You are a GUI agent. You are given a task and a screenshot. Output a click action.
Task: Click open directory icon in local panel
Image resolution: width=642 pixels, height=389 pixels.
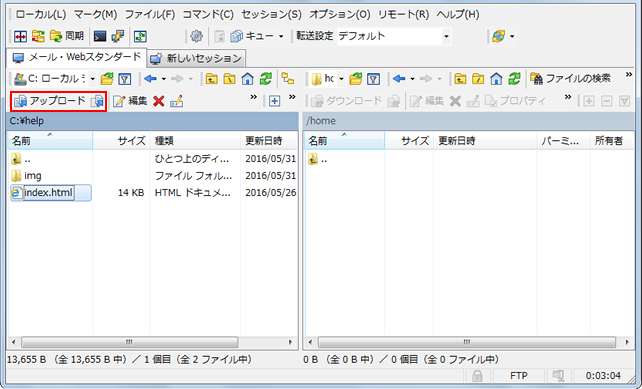(107, 79)
